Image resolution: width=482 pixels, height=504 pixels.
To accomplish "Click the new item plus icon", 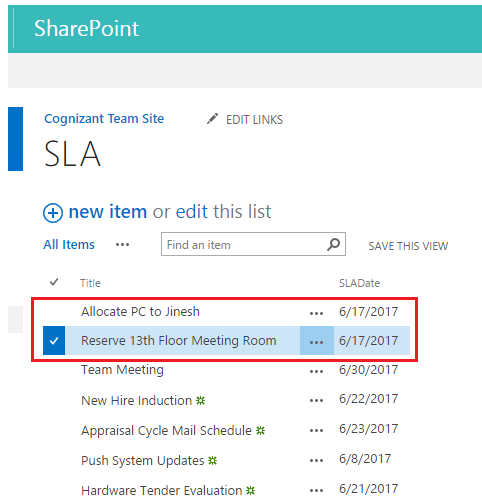I will [53, 213].
